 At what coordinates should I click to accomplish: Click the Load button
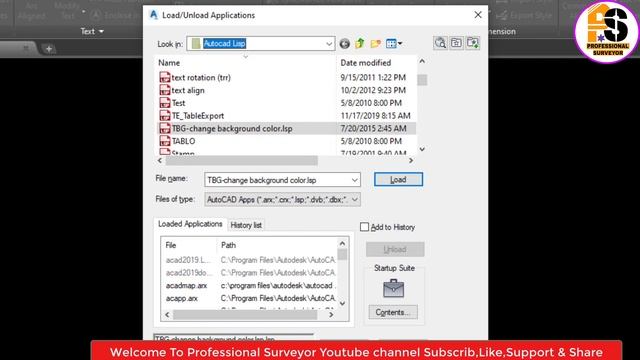pyautogui.click(x=398, y=180)
